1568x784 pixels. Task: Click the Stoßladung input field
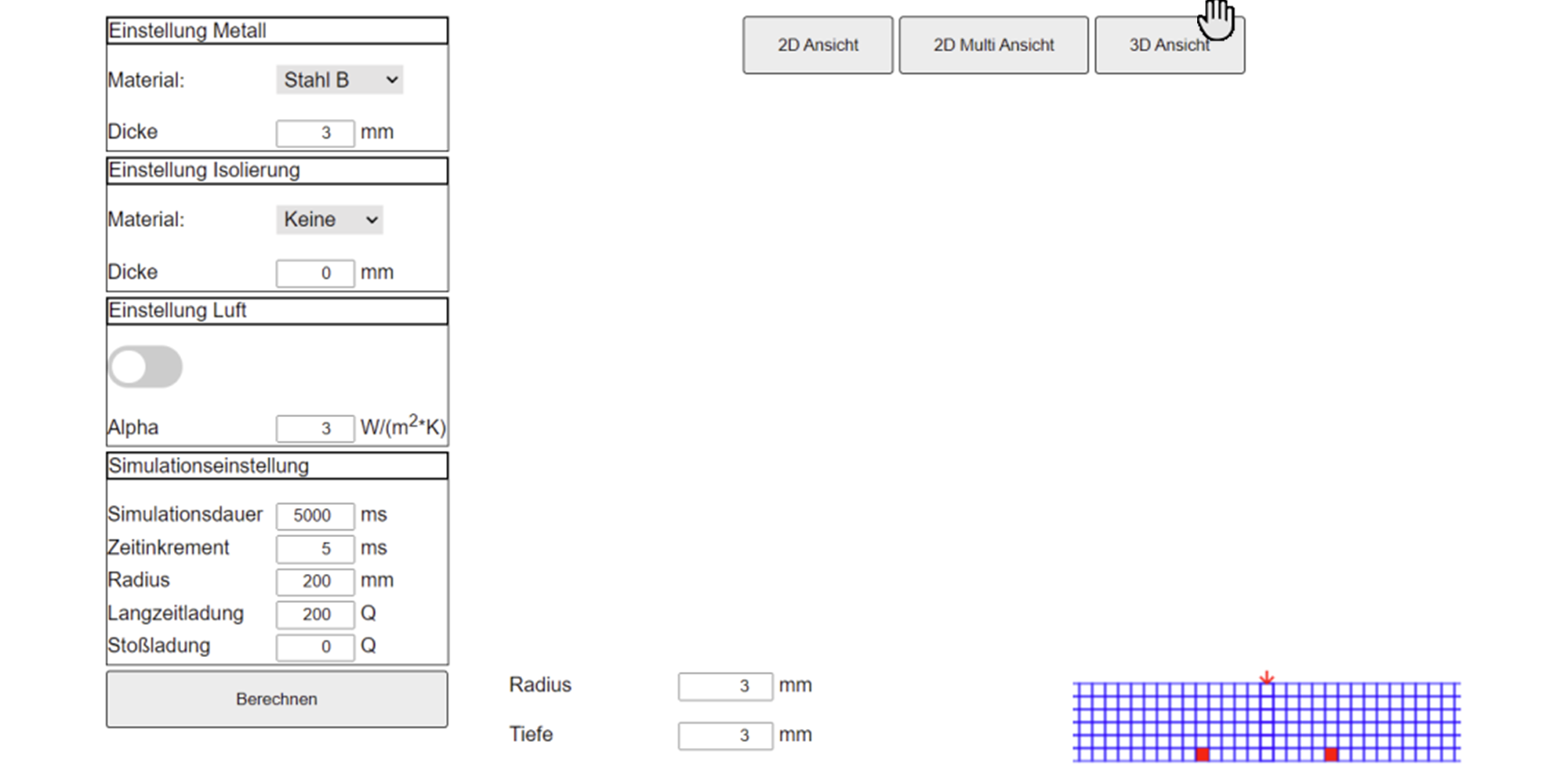[x=315, y=647]
